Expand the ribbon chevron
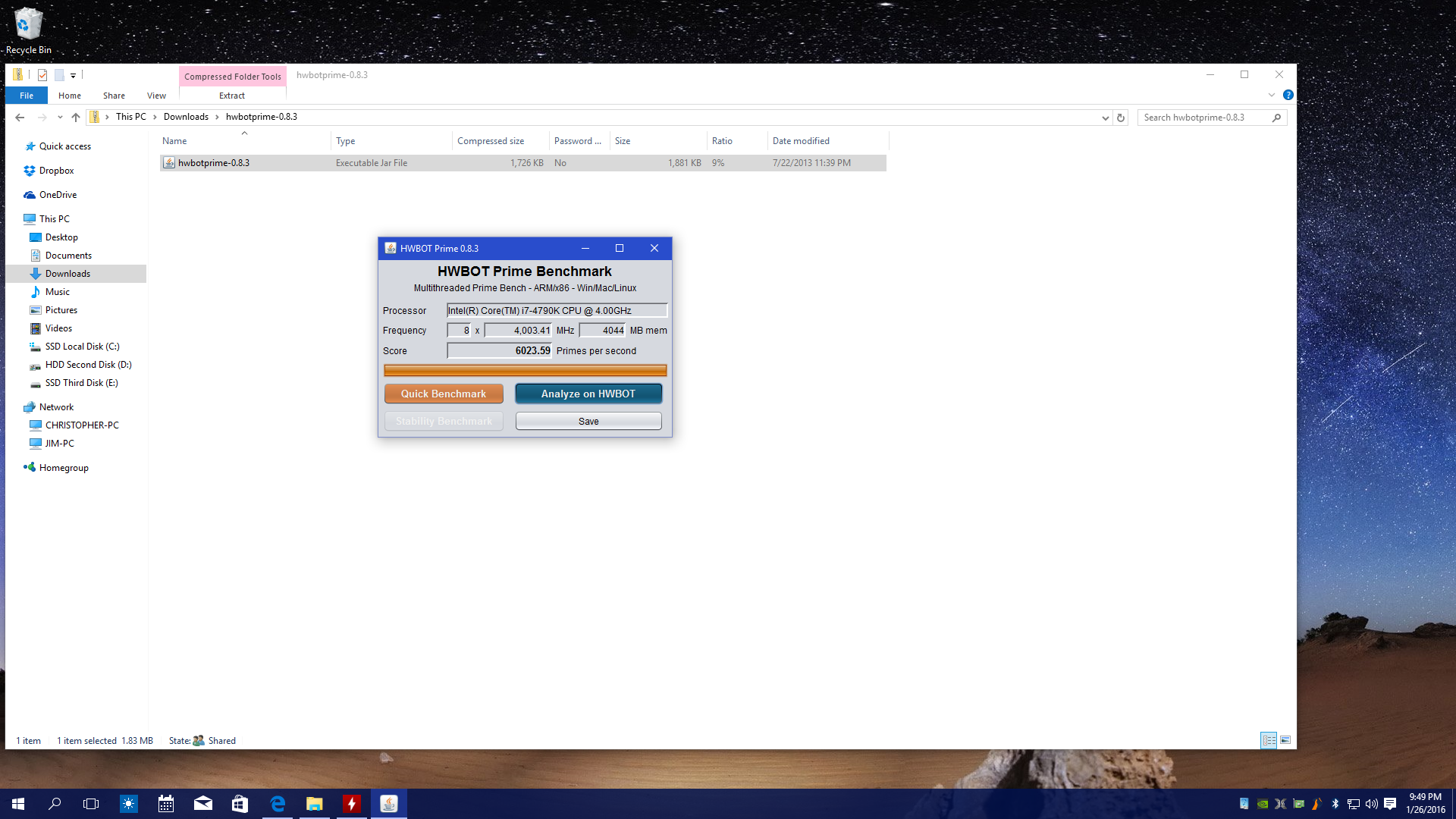 (x=1272, y=96)
